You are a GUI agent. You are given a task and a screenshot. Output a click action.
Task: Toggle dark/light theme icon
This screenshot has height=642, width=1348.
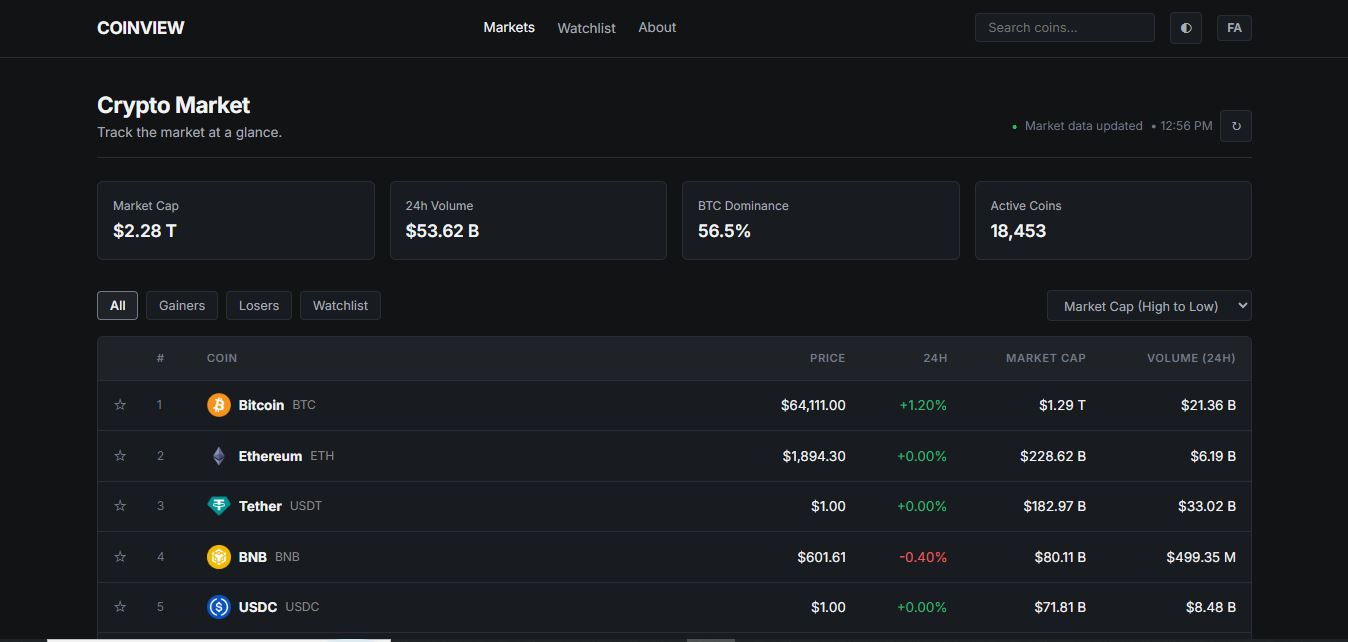[x=1186, y=28]
